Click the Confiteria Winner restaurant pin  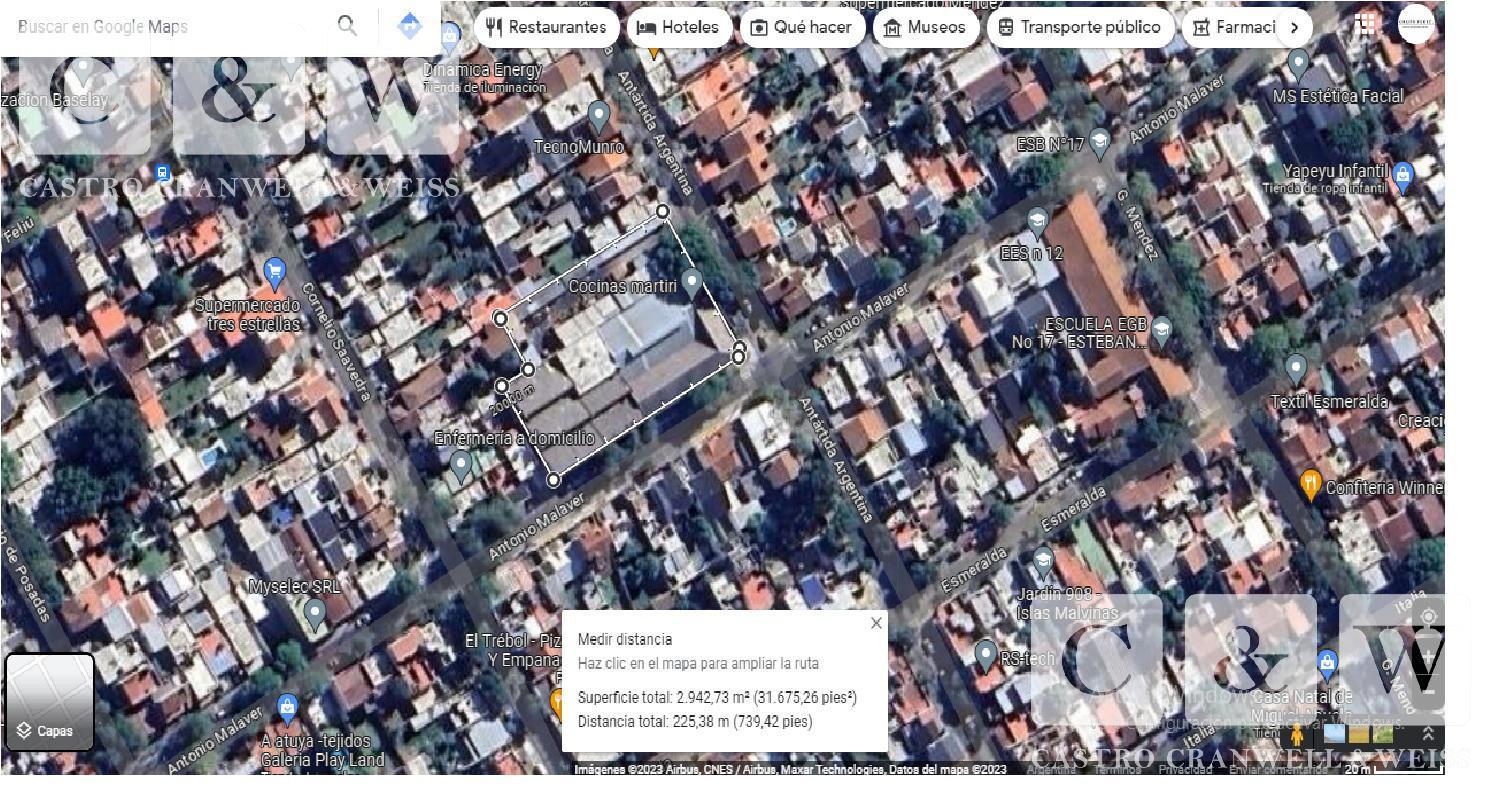point(1310,485)
